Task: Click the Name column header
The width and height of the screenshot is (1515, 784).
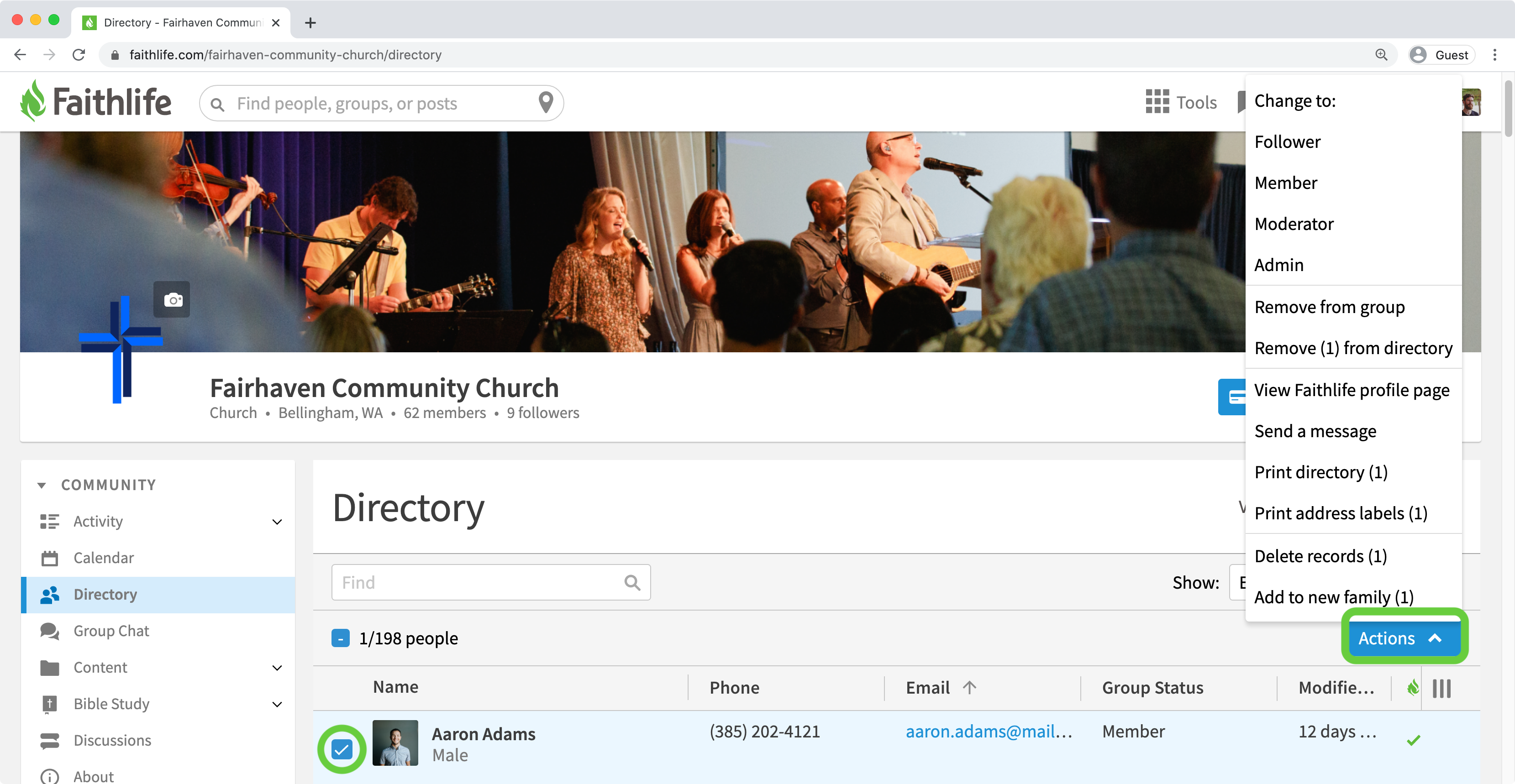Action: [395, 687]
